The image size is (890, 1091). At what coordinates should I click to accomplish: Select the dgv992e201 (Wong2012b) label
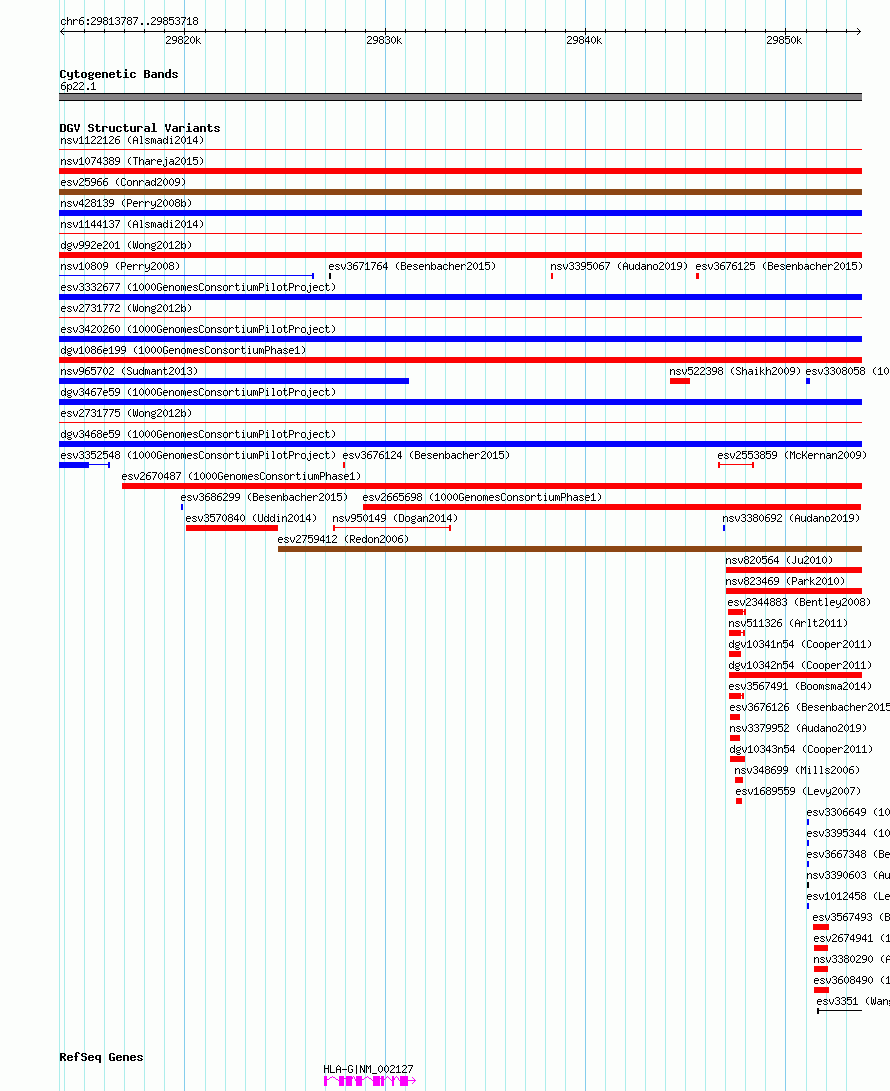point(126,245)
